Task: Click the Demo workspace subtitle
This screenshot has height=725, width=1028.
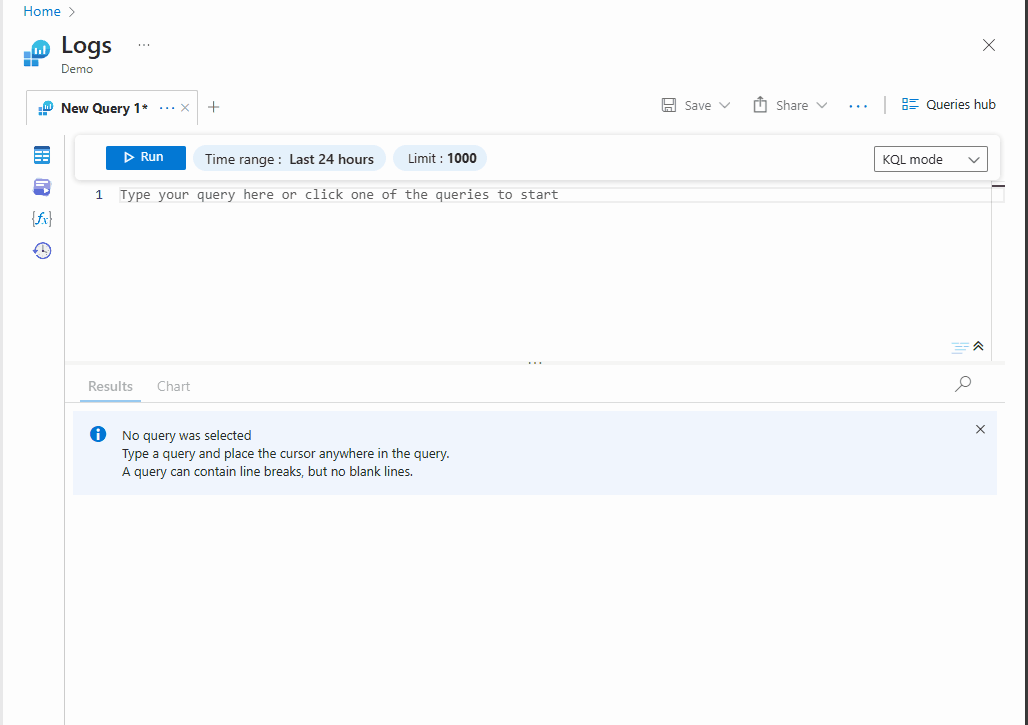Action: [x=77, y=69]
